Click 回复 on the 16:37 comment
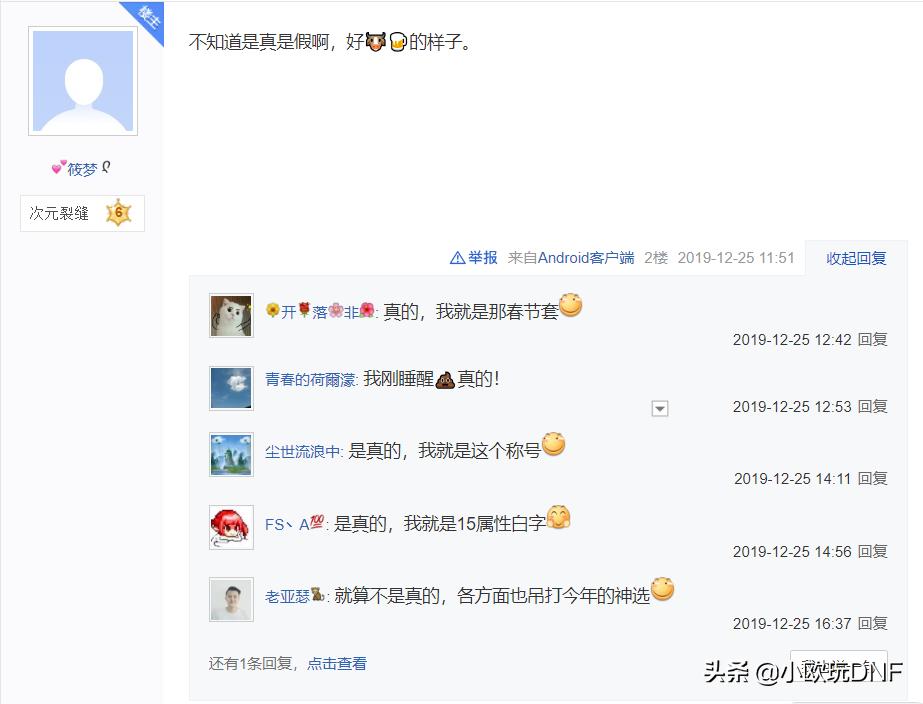The height and width of the screenshot is (704, 923). coord(872,623)
